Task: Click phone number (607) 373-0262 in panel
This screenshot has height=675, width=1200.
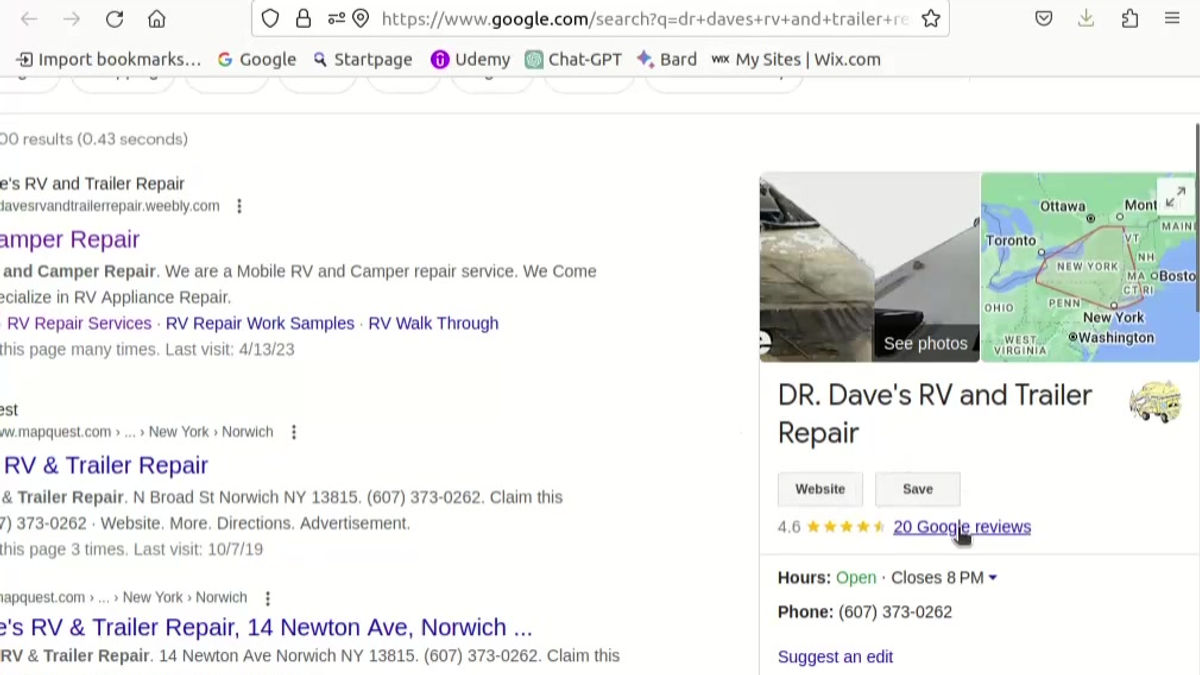Action: (x=895, y=612)
